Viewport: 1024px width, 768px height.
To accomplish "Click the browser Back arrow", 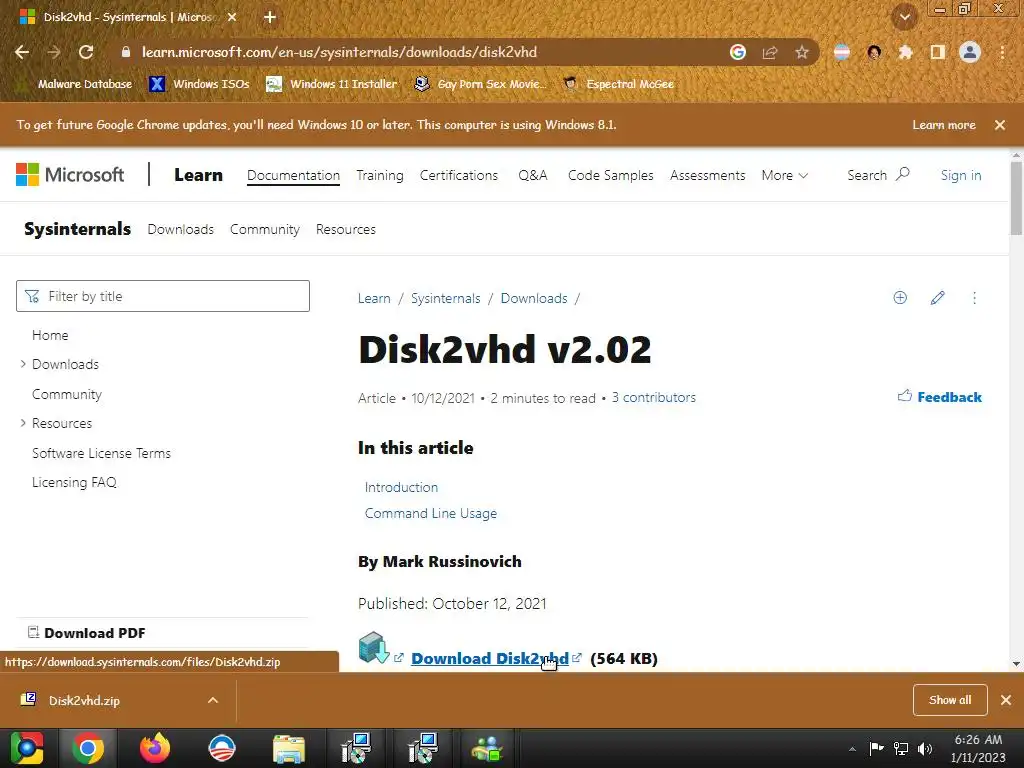I will point(22,52).
